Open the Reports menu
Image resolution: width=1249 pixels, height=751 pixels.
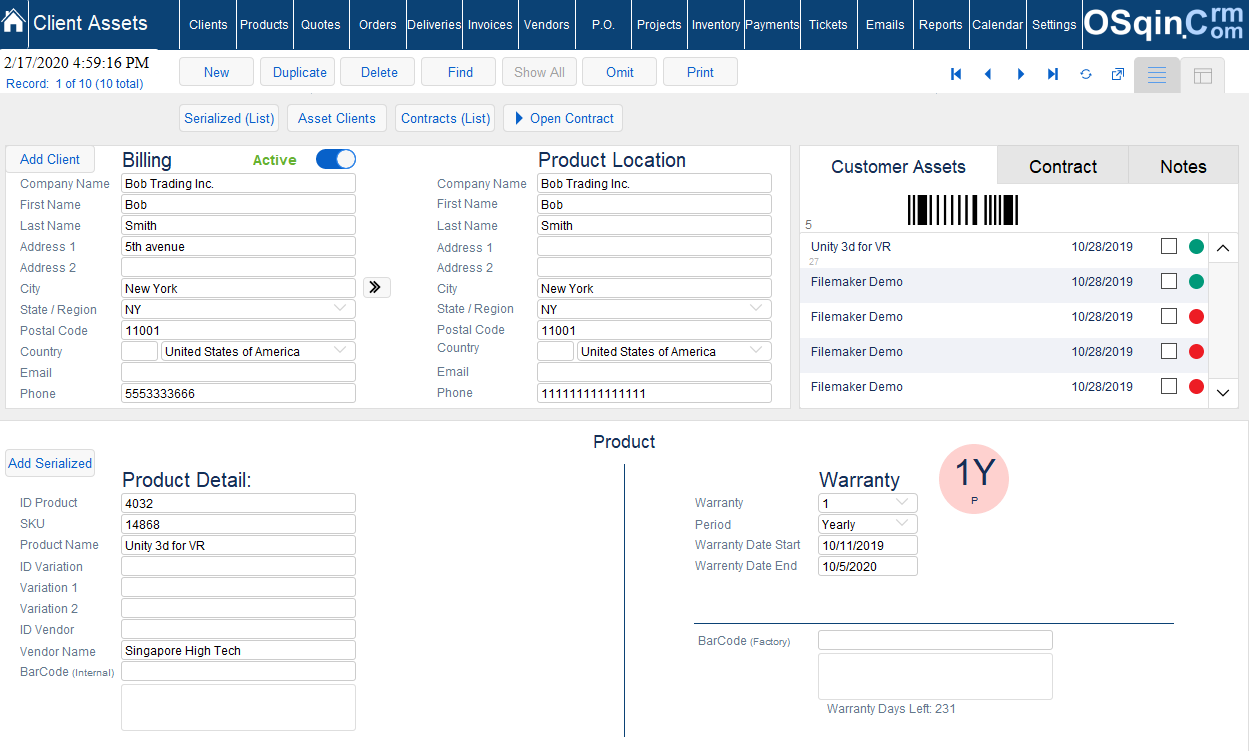point(941,25)
